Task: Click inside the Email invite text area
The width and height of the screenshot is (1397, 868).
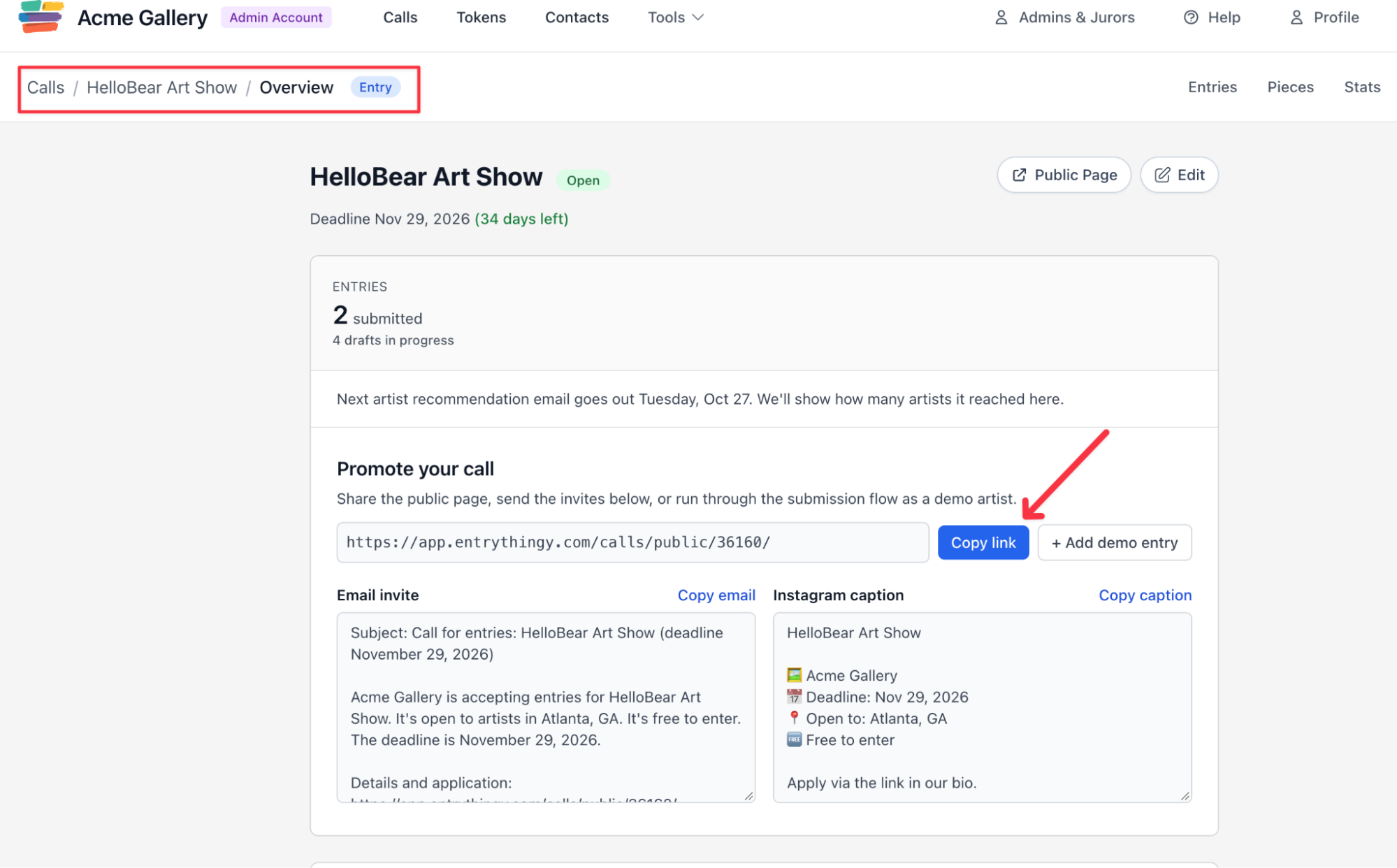Action: (546, 707)
